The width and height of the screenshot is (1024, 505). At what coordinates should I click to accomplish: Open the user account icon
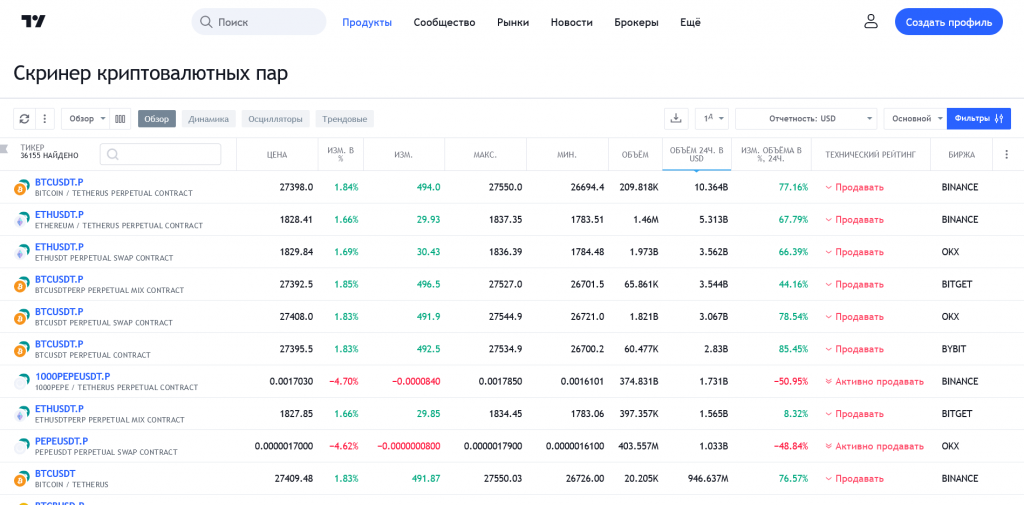tap(871, 22)
